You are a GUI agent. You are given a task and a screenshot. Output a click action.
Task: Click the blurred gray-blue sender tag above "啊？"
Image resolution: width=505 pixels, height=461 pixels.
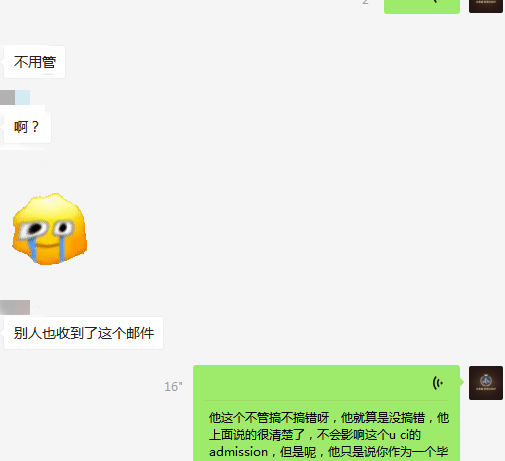(x=15, y=97)
